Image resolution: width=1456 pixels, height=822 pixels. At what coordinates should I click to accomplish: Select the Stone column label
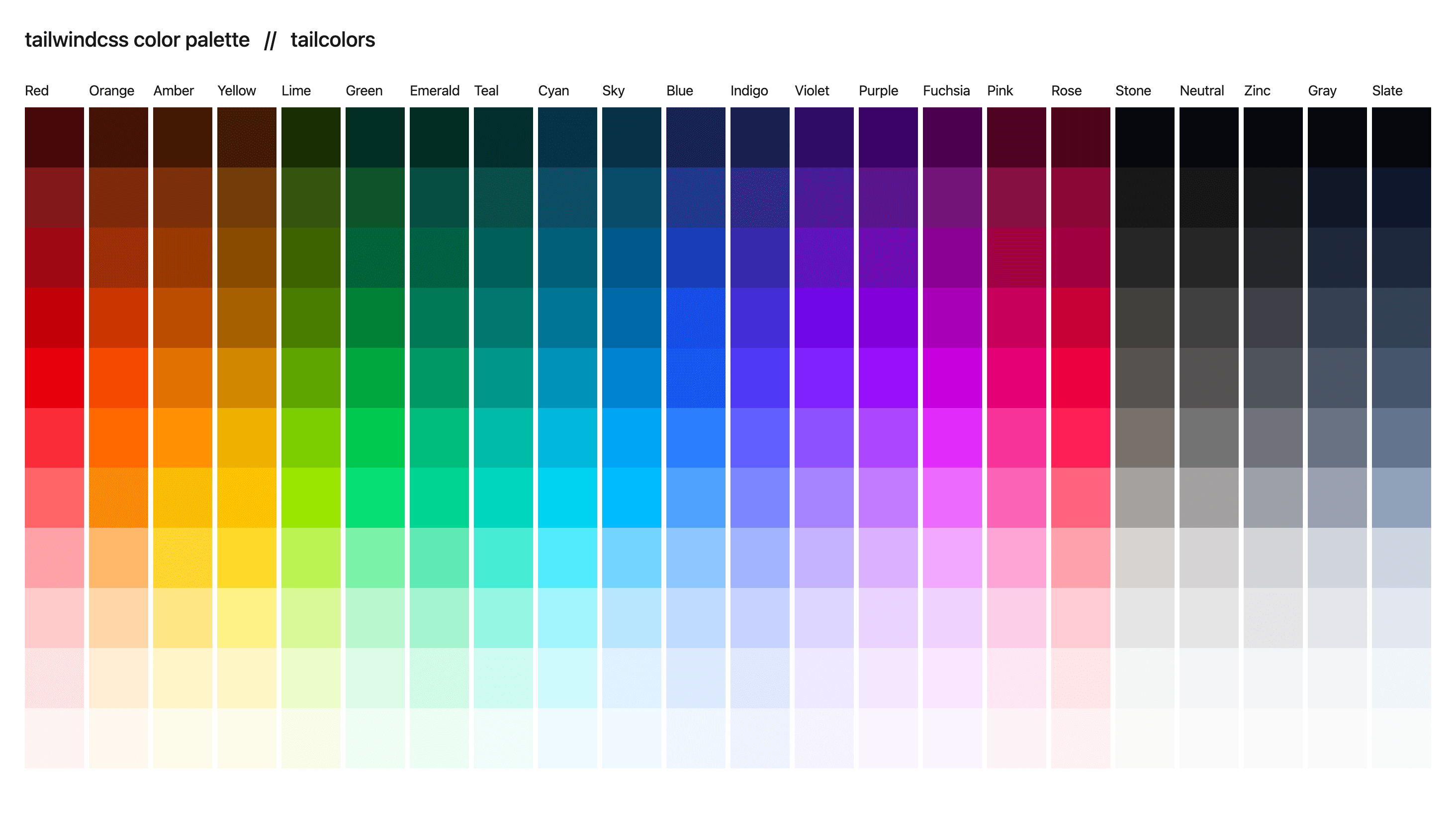click(1133, 90)
